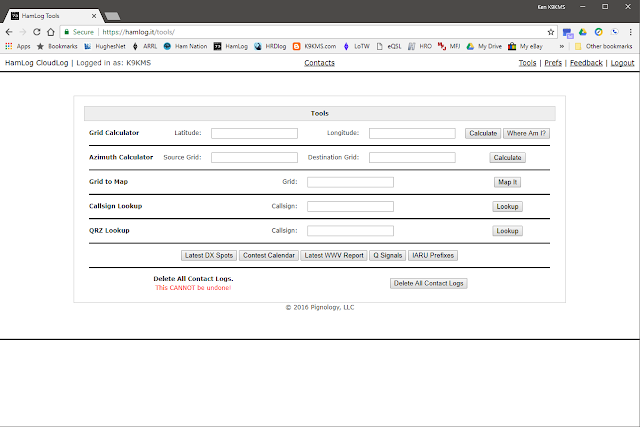640x427 pixels.
Task: Open the HamLog bookmark
Action: pos(231,47)
